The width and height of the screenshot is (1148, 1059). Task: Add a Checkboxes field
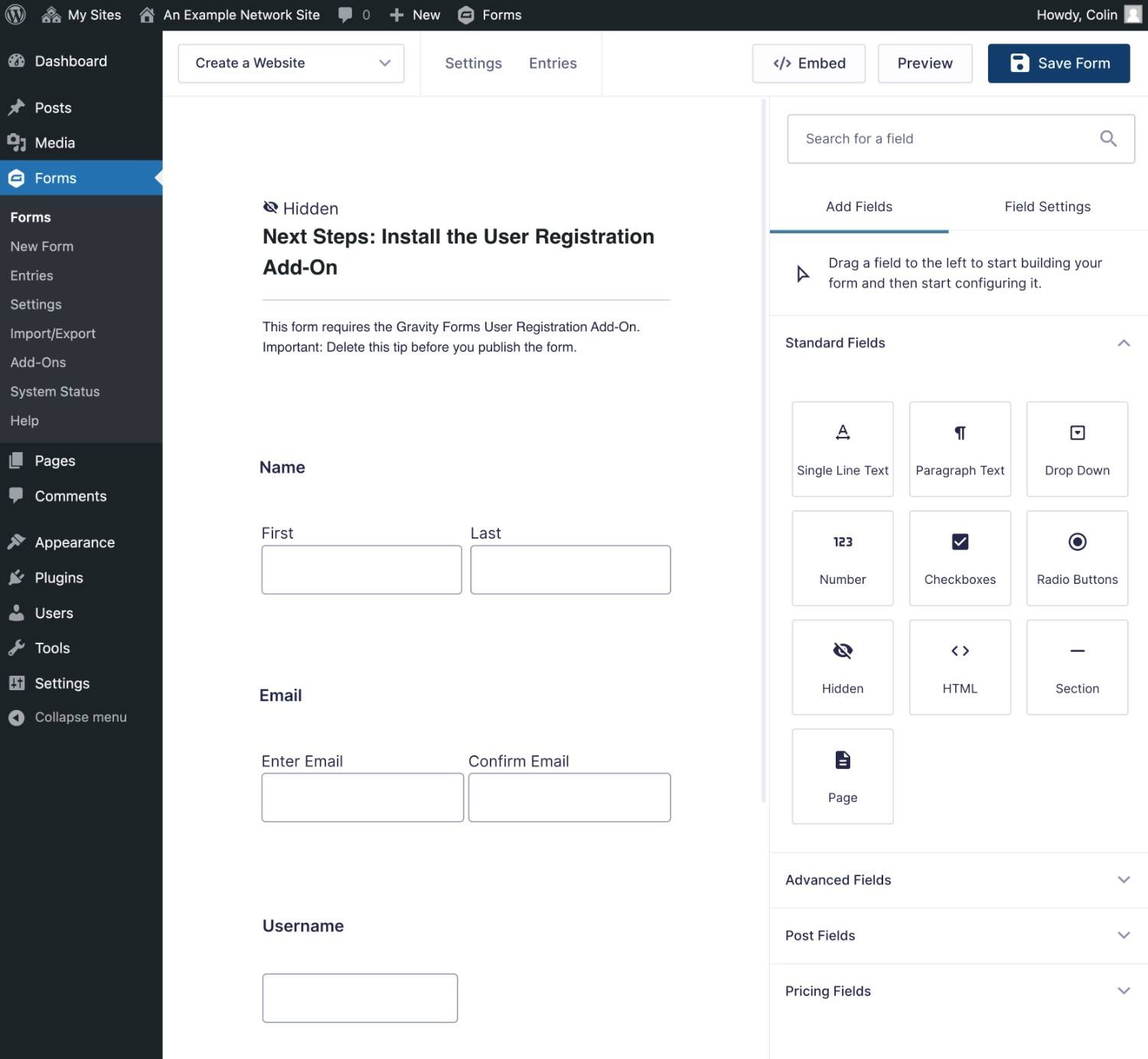click(960, 559)
